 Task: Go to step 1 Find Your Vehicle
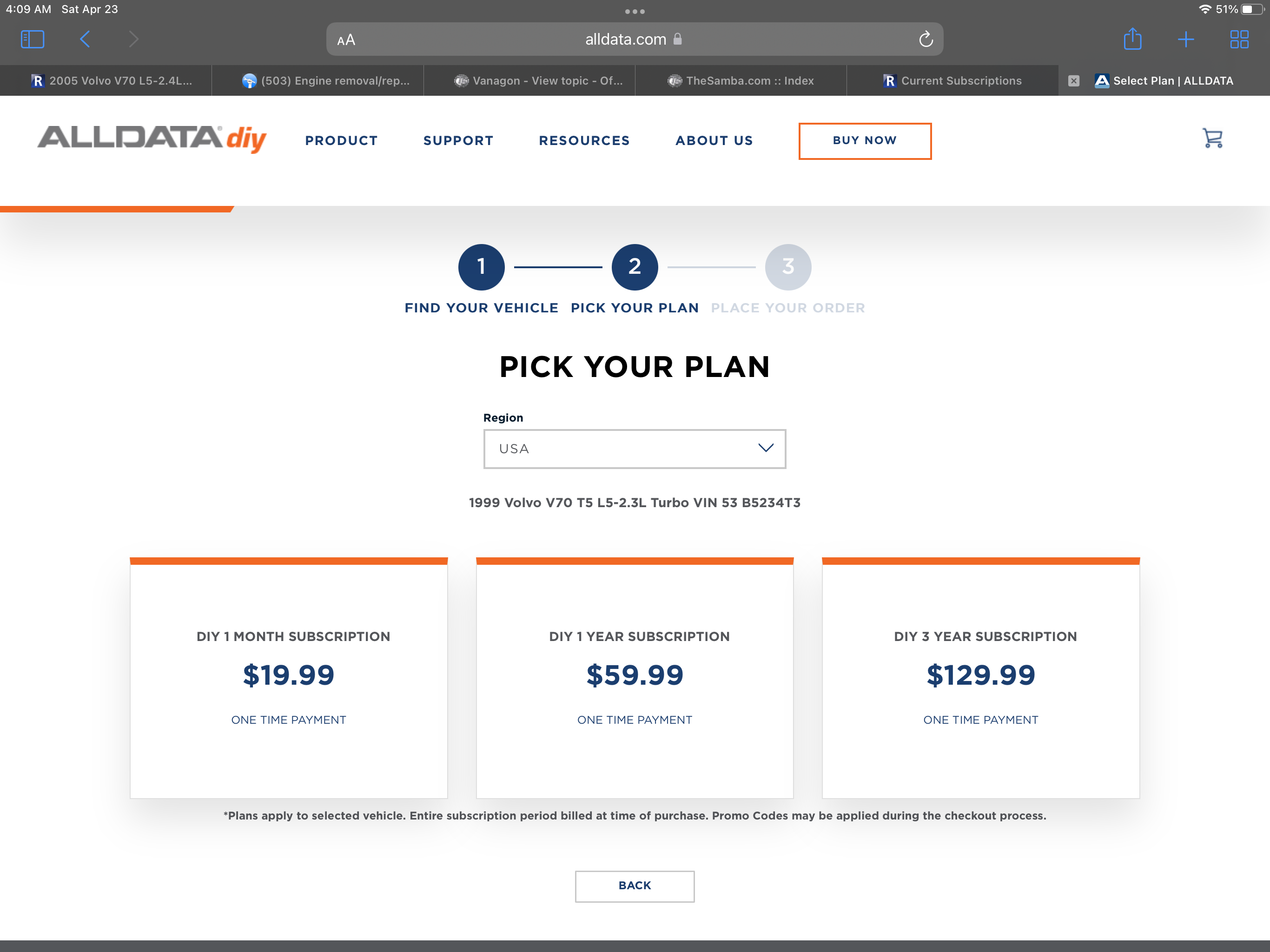click(481, 267)
